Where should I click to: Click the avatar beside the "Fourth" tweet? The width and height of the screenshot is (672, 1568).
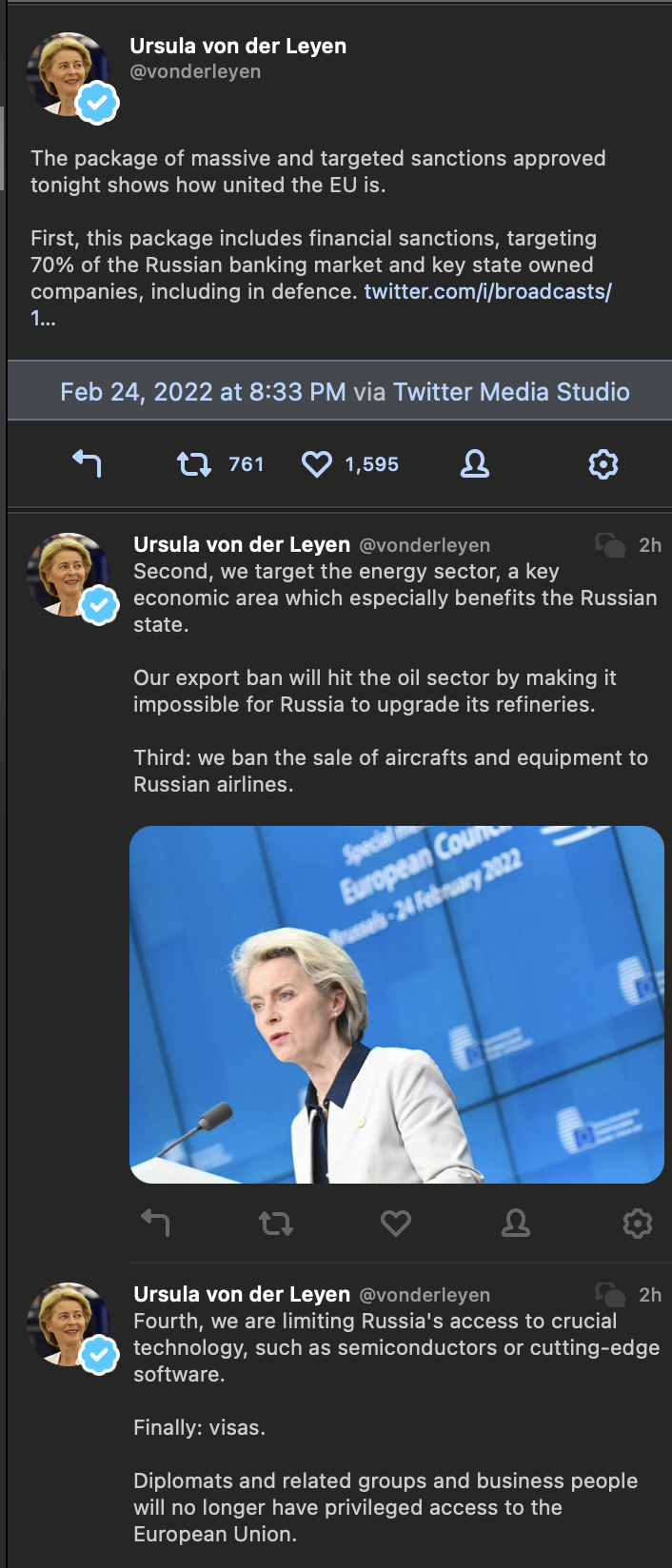click(69, 1324)
